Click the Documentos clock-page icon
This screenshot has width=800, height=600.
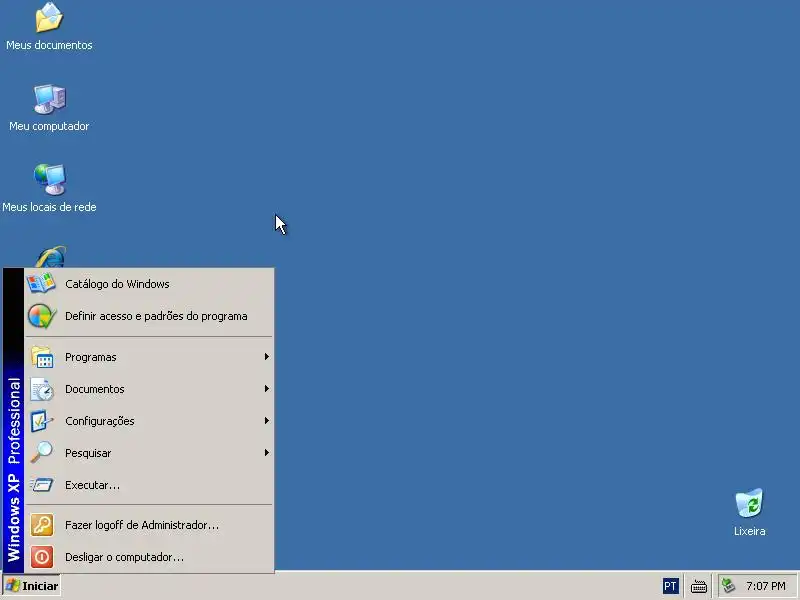[42, 389]
